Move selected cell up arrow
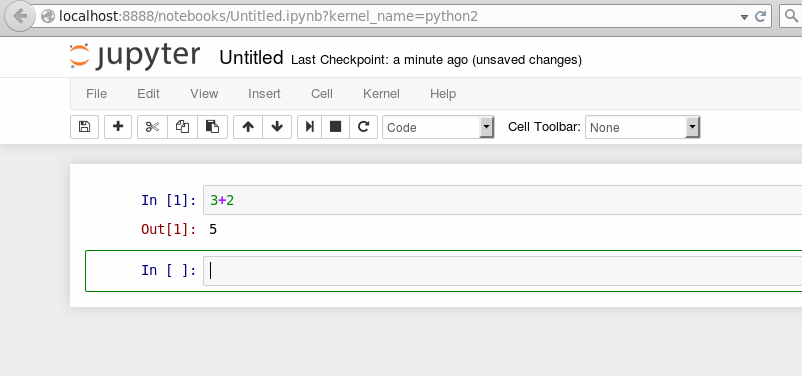The width and height of the screenshot is (802, 376). pos(248,127)
